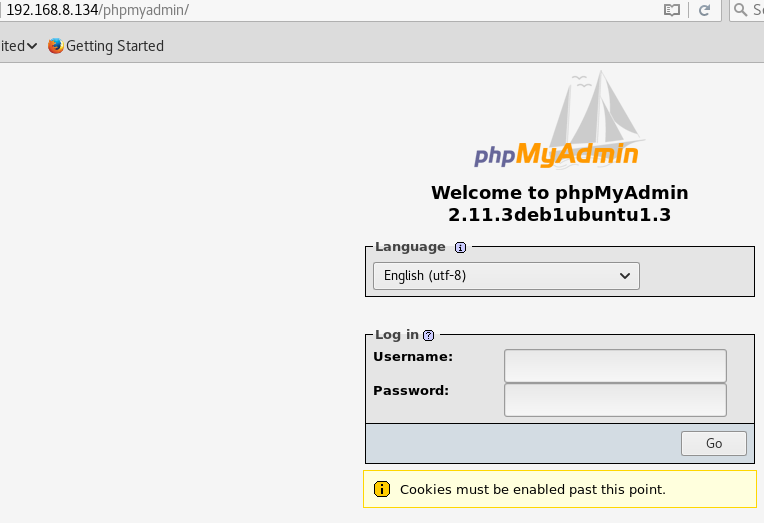The image size is (764, 523).
Task: Click the address bar URL 192.168.8.134/phpmyadmin/
Action: (97, 10)
